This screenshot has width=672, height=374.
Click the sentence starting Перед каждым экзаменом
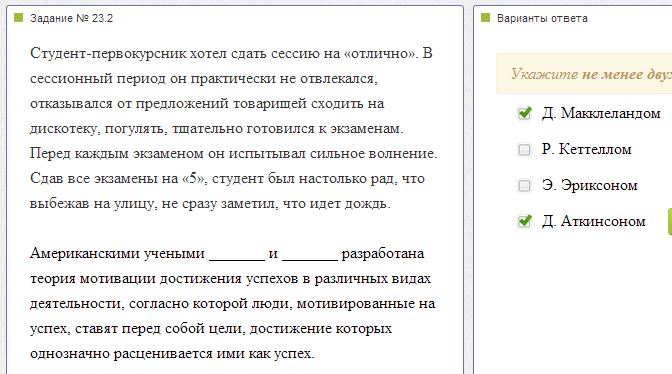(234, 153)
